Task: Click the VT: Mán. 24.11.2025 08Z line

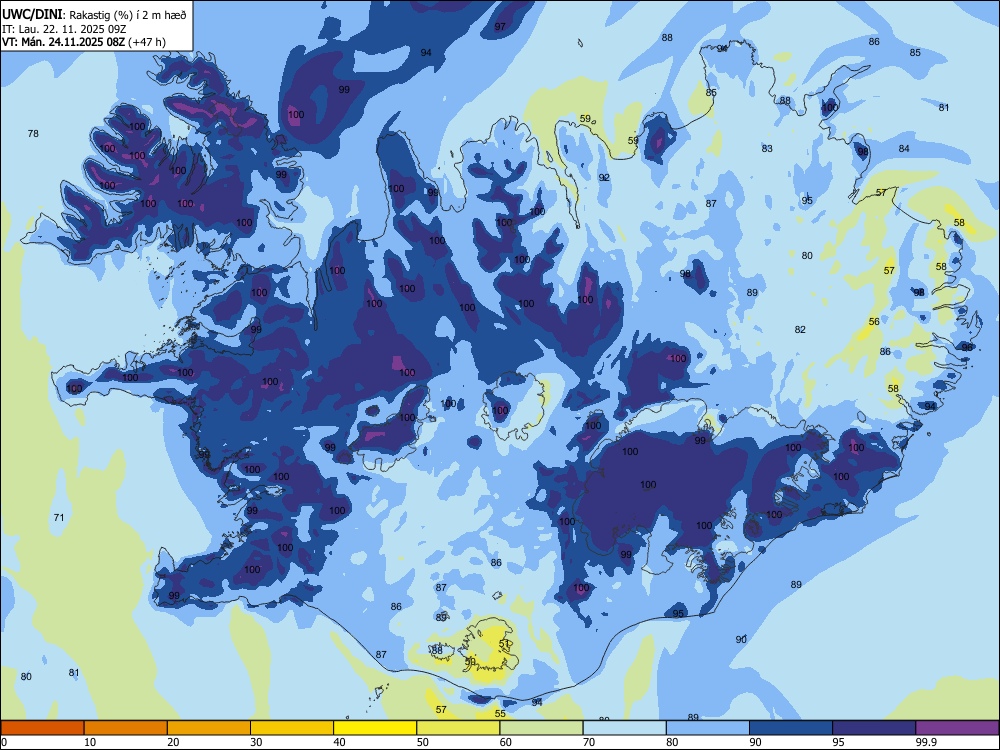Action: 84,42
